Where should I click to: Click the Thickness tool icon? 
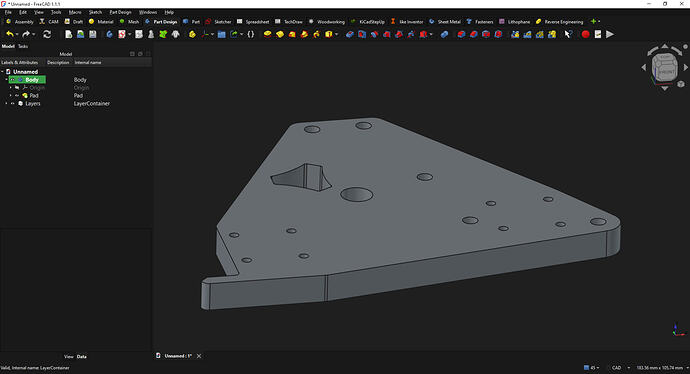(x=498, y=34)
